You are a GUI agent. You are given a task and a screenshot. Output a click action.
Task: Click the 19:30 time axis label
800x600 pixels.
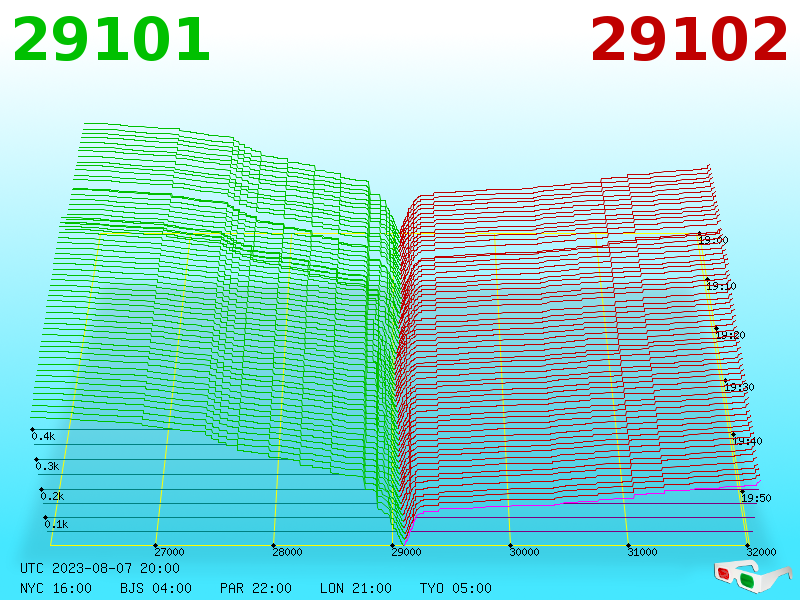click(x=739, y=387)
